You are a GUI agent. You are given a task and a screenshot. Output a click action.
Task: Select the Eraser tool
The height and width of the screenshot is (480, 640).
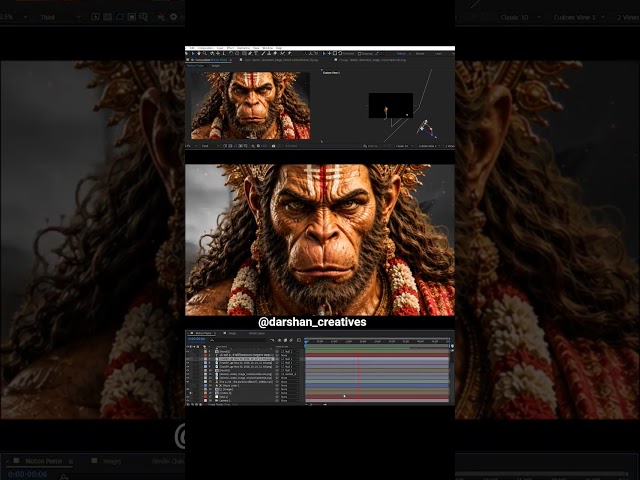tap(275, 53)
